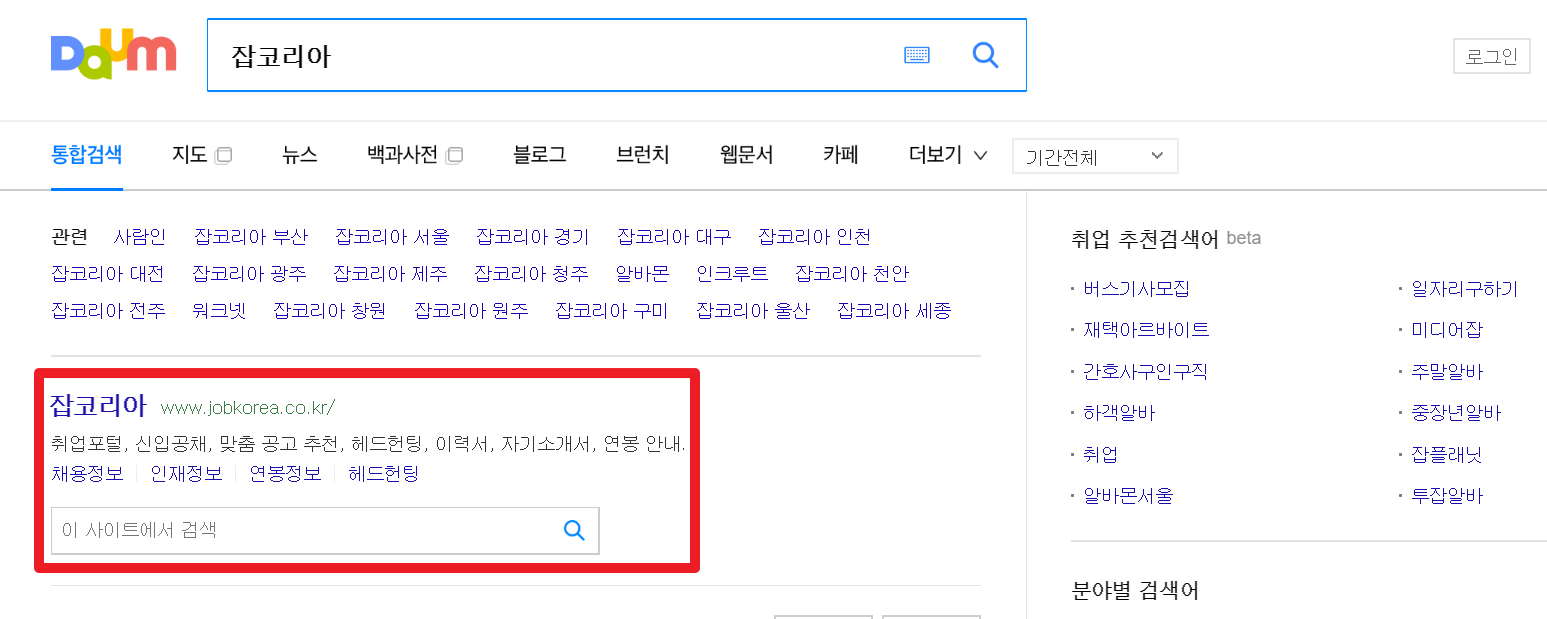Click related search 잡코리아 원주

point(471,311)
